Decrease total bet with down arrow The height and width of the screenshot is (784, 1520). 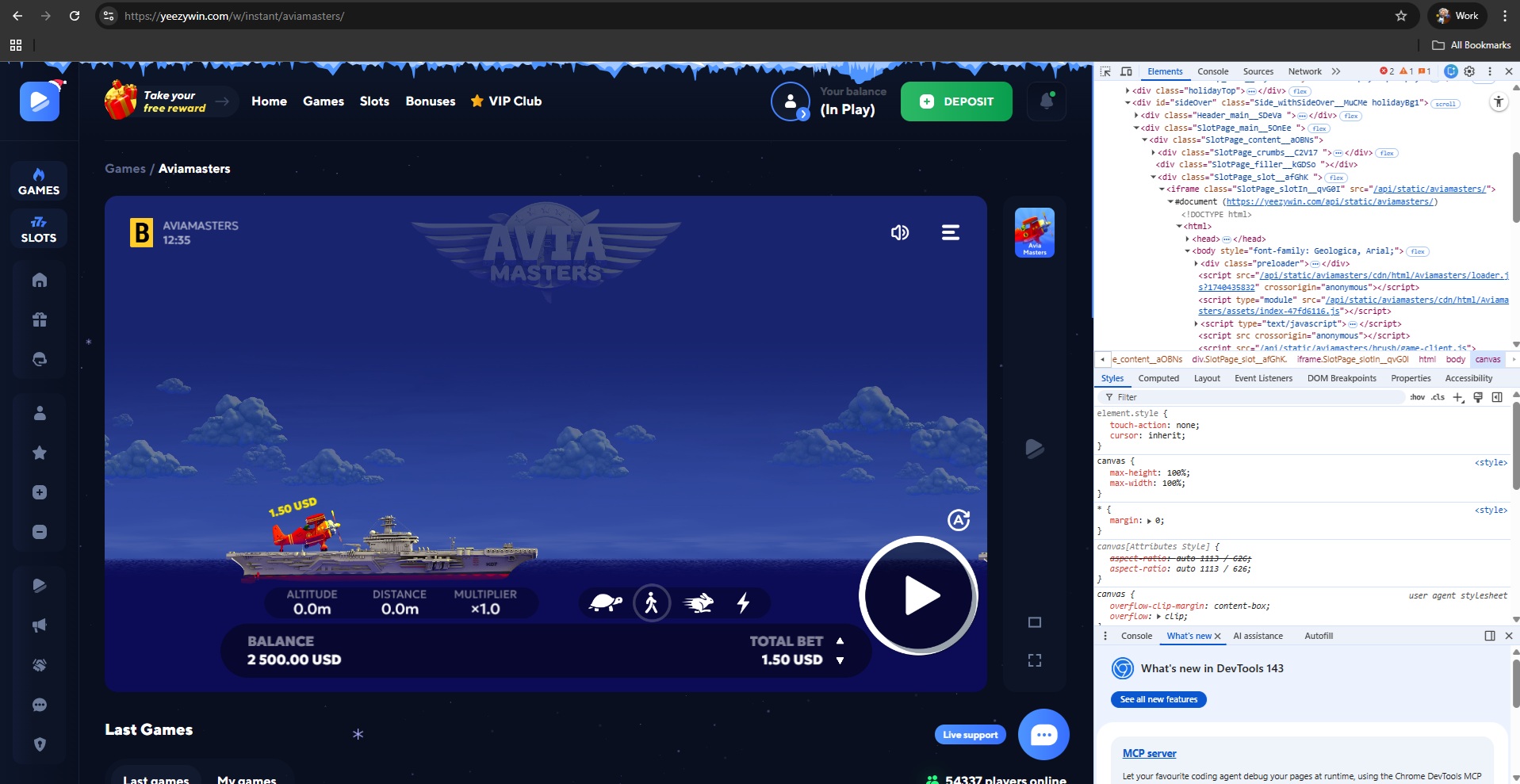[840, 660]
